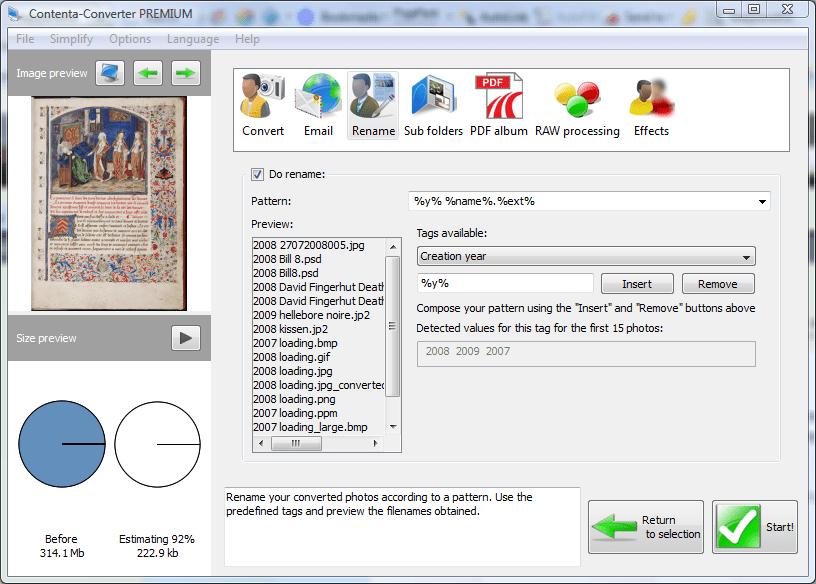Click the Remove button
This screenshot has width=816, height=584.
(x=718, y=284)
